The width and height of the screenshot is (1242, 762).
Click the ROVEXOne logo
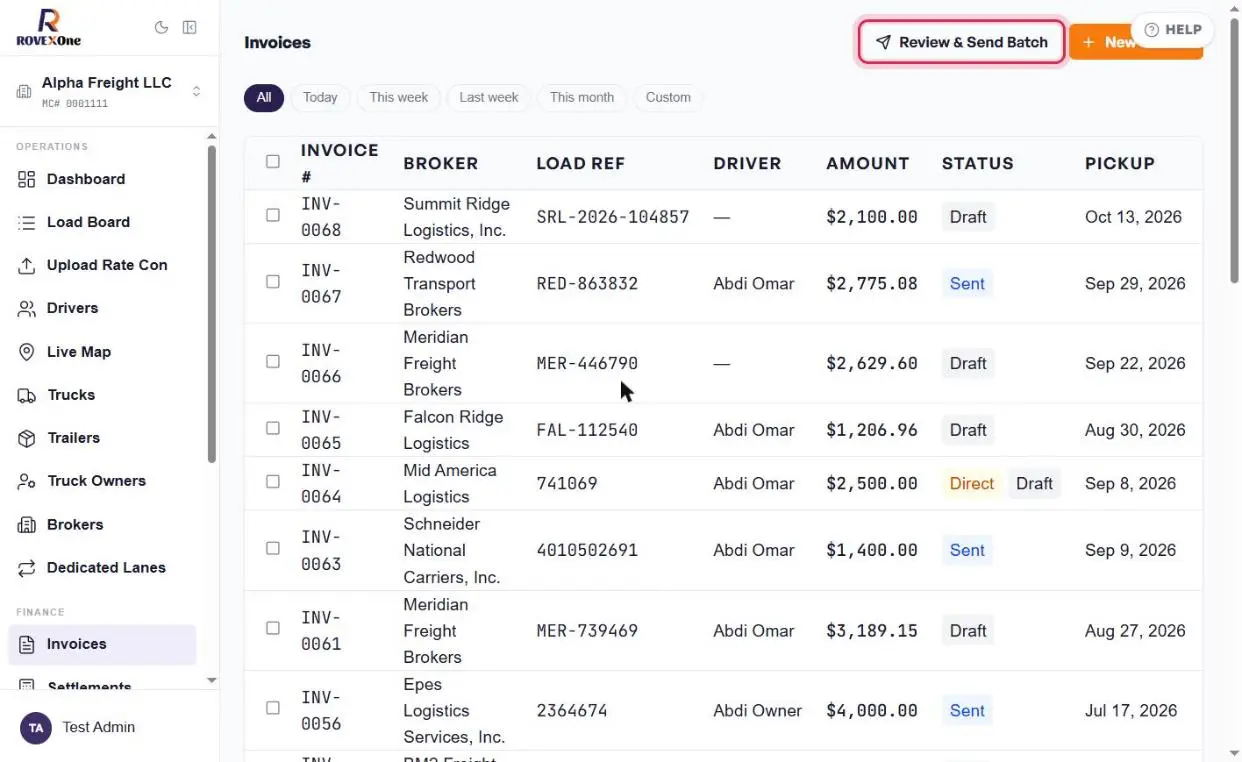48,27
